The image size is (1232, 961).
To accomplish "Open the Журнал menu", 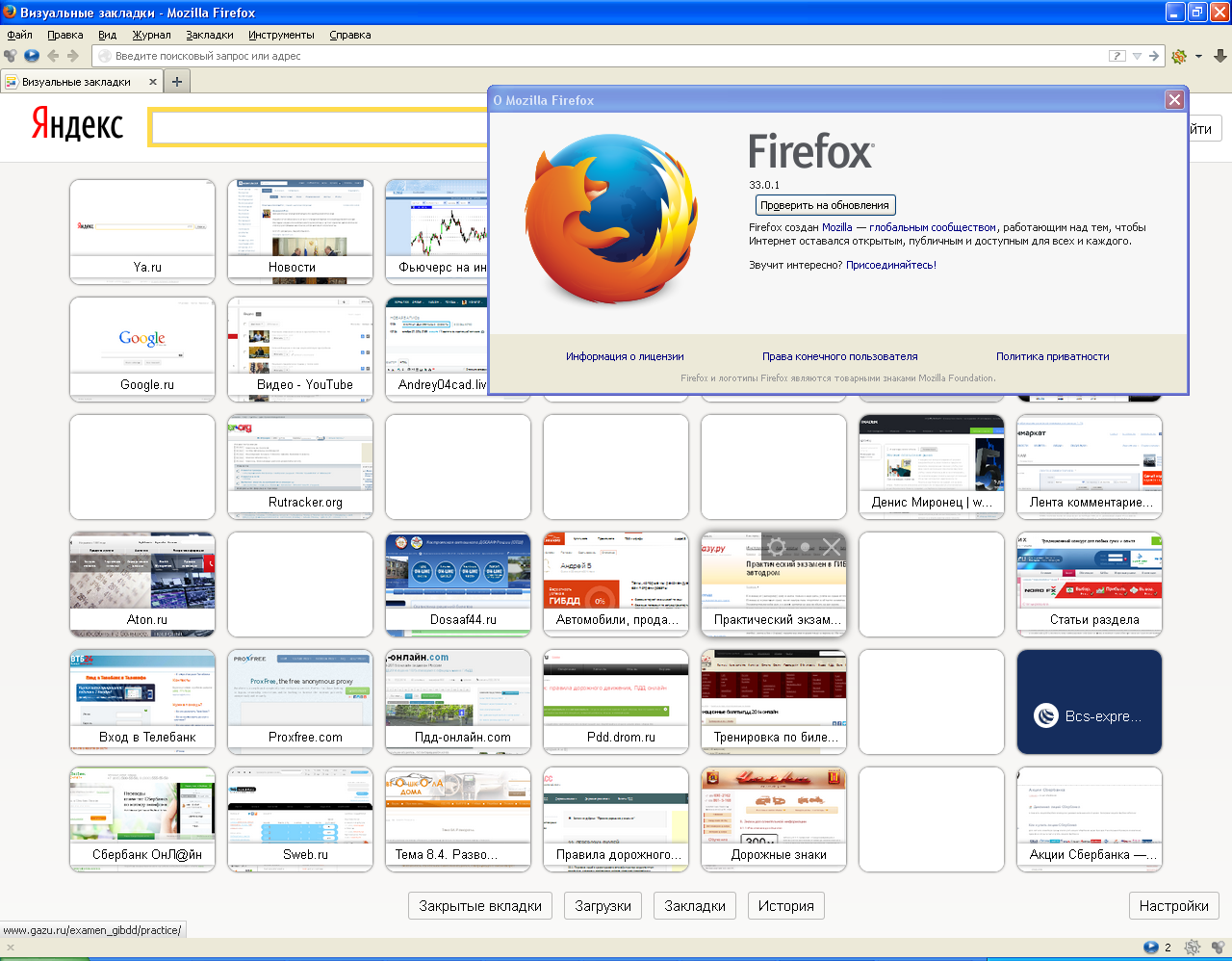I will click(x=151, y=35).
